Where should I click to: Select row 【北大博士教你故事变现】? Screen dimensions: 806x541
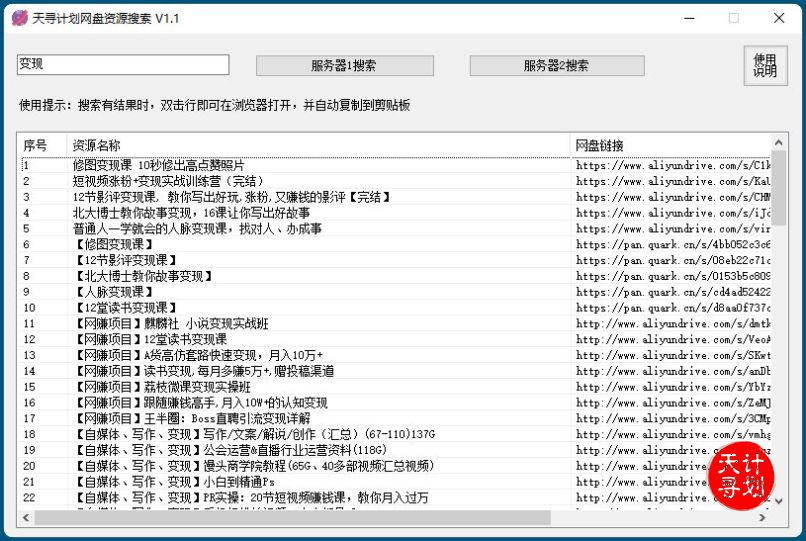tap(396, 276)
